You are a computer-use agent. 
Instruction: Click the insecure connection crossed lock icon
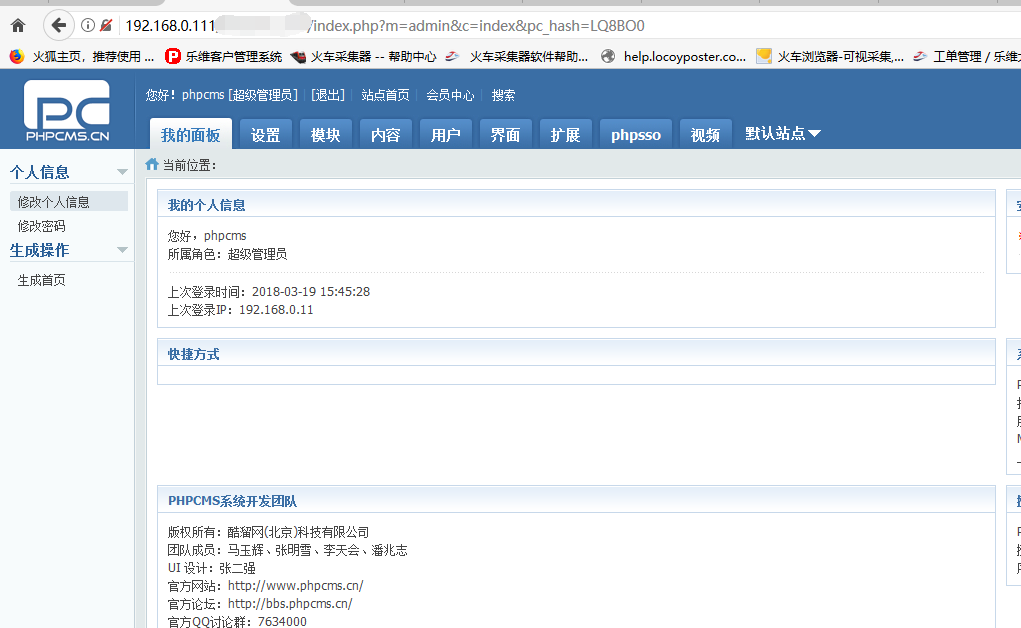(x=106, y=25)
